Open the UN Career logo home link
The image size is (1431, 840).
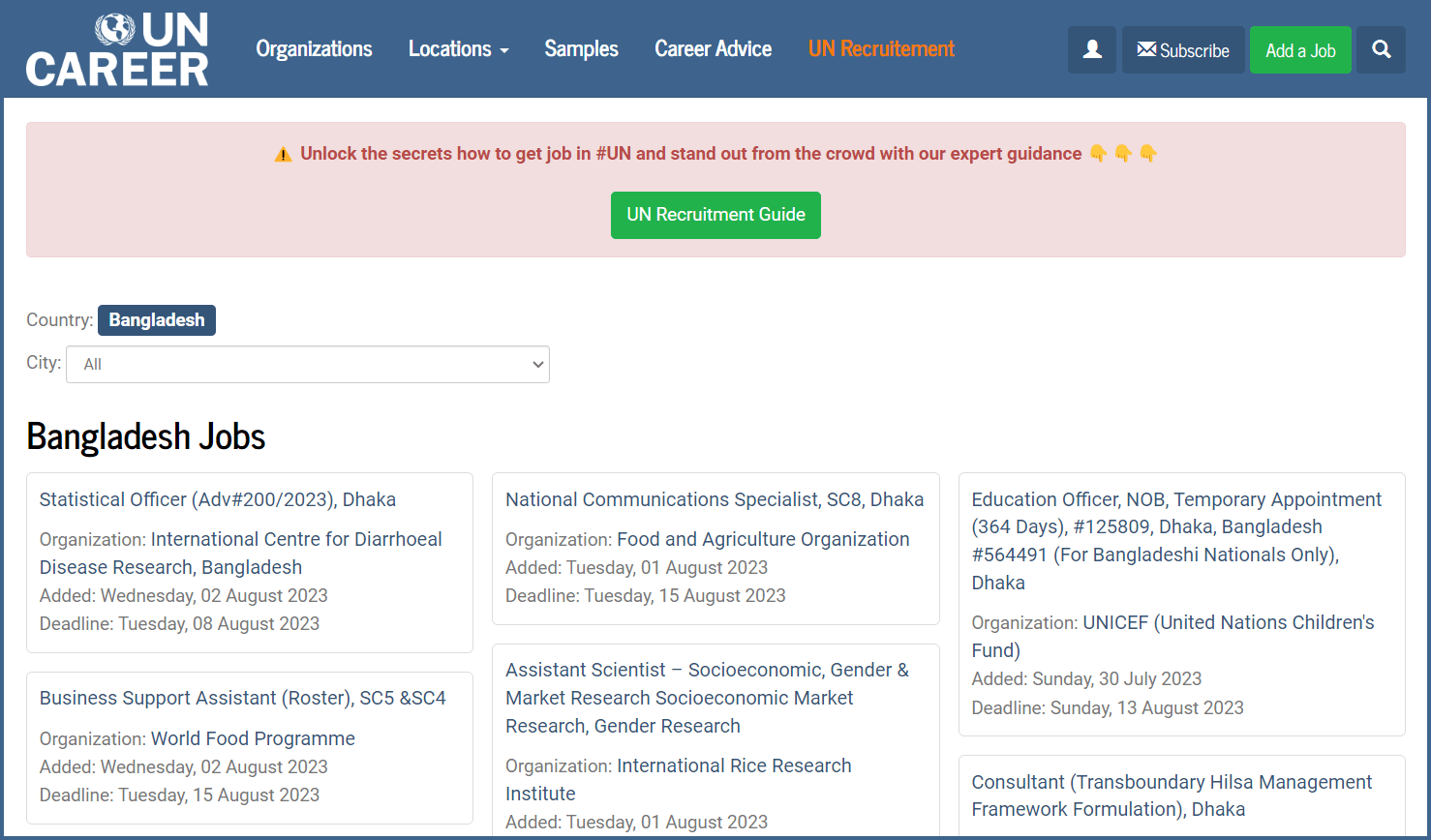(x=117, y=49)
